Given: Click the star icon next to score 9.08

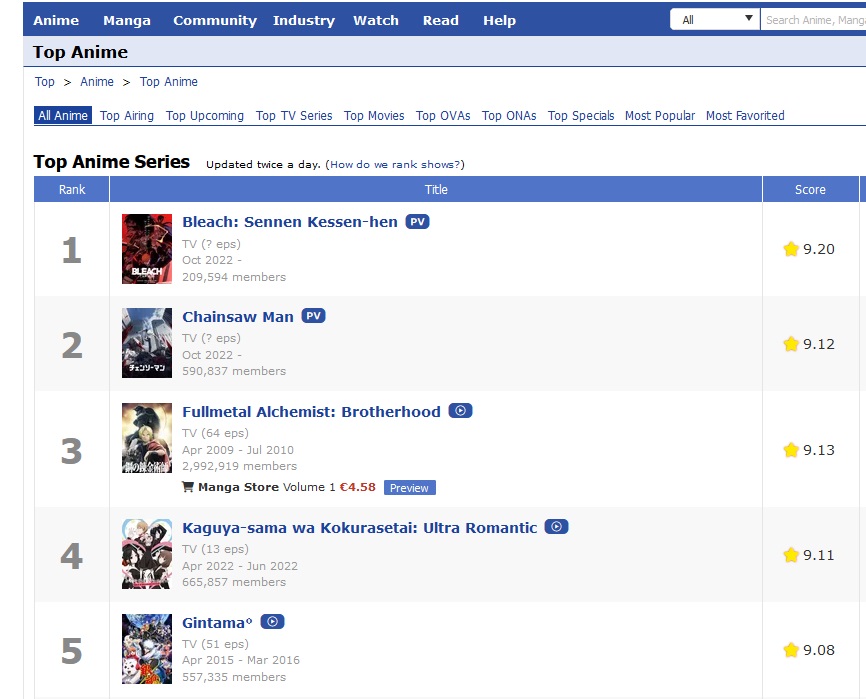Looking at the screenshot, I should pyautogui.click(x=791, y=650).
